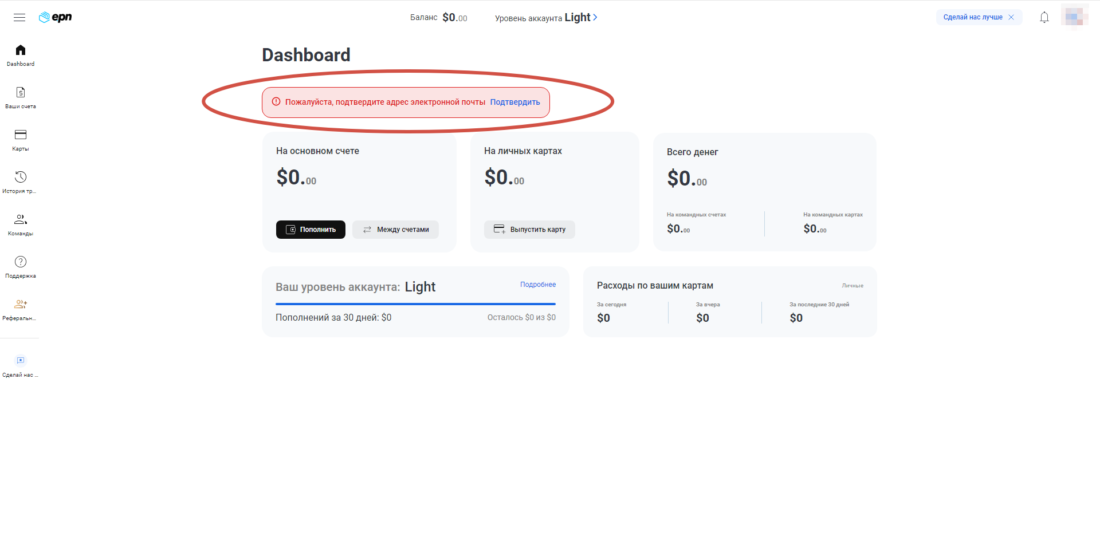This screenshot has width=1100, height=552.
Task: Click the account level progress bar
Action: (415, 303)
